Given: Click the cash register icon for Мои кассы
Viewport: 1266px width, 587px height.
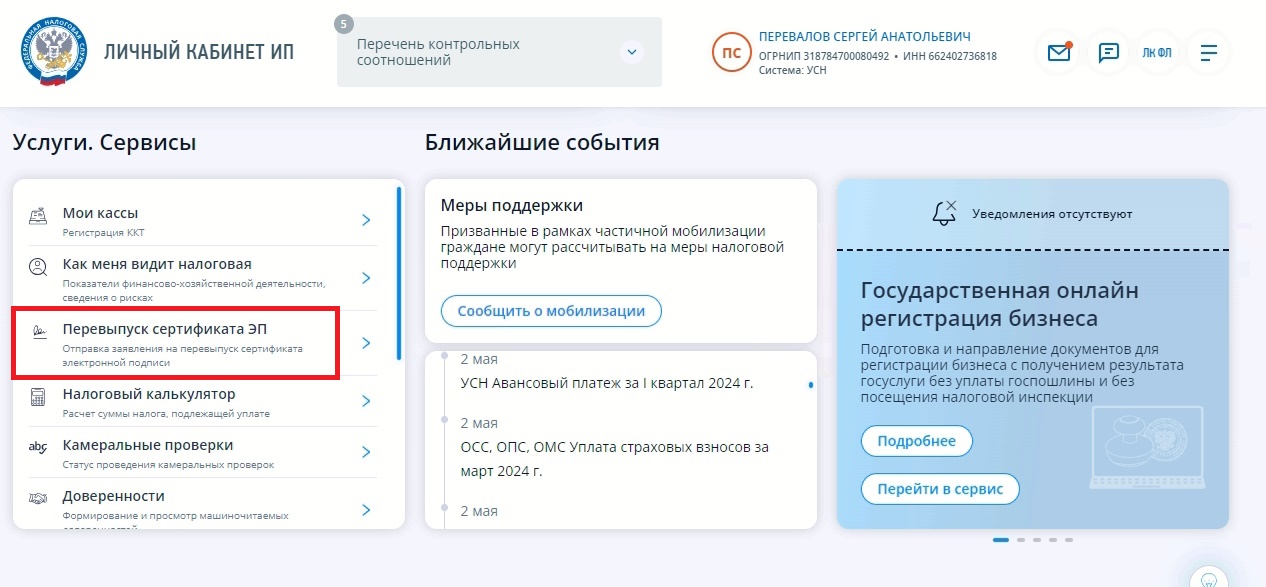Looking at the screenshot, I should coord(38,216).
